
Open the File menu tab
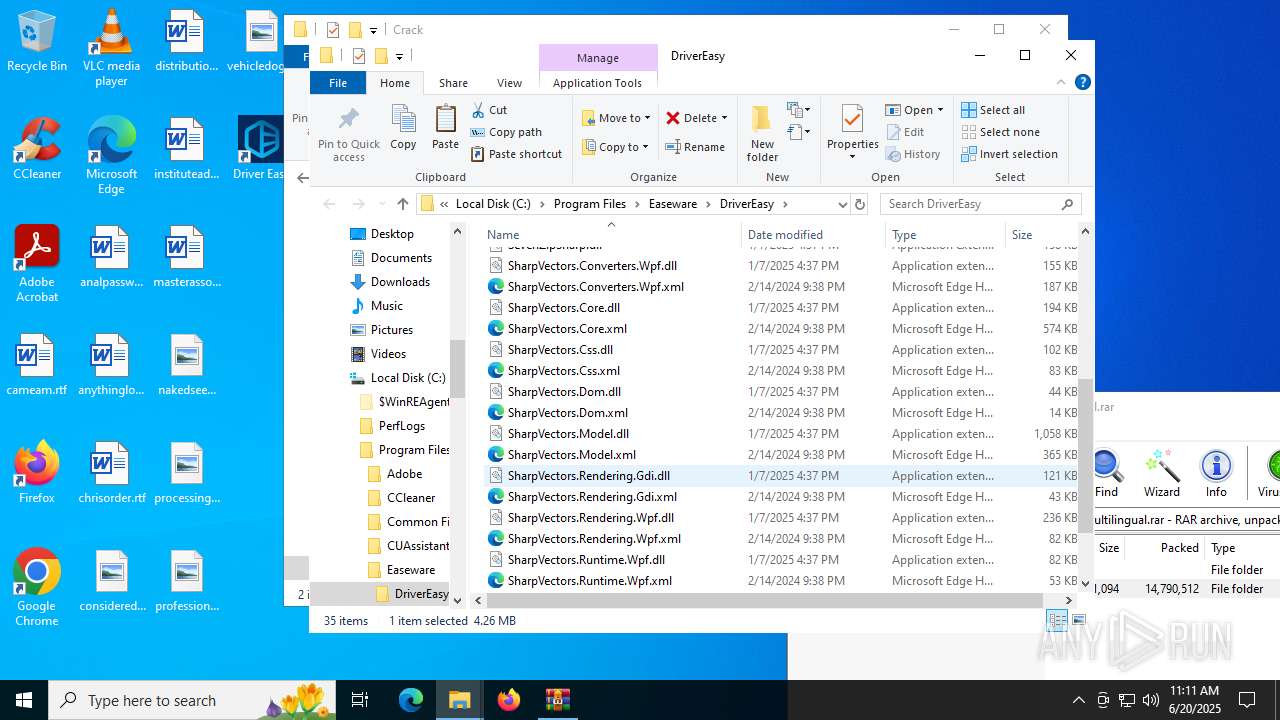click(x=338, y=83)
